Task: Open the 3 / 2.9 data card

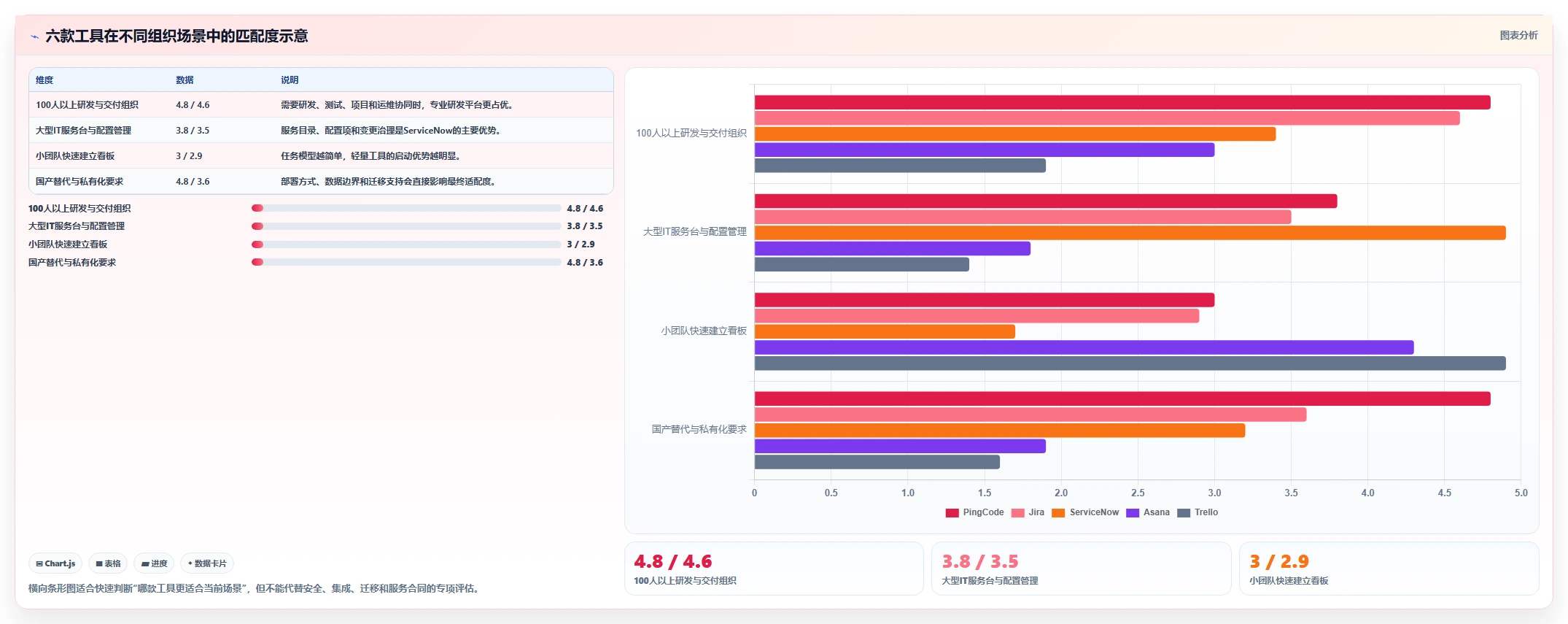Action: [x=1389, y=569]
